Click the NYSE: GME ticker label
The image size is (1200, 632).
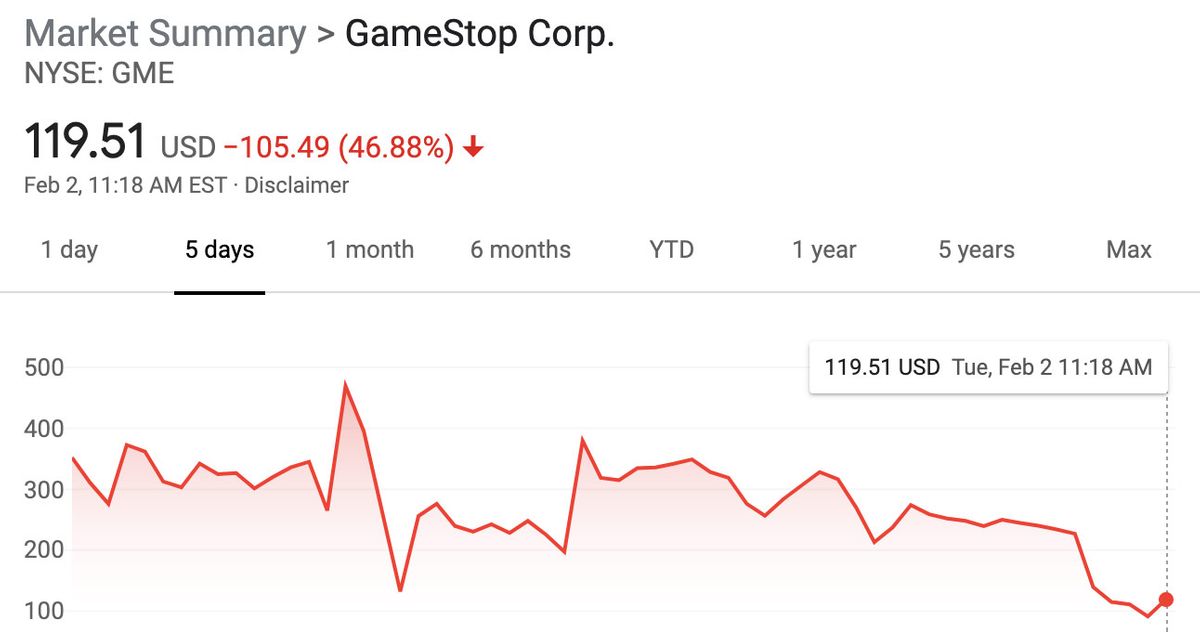[x=100, y=72]
